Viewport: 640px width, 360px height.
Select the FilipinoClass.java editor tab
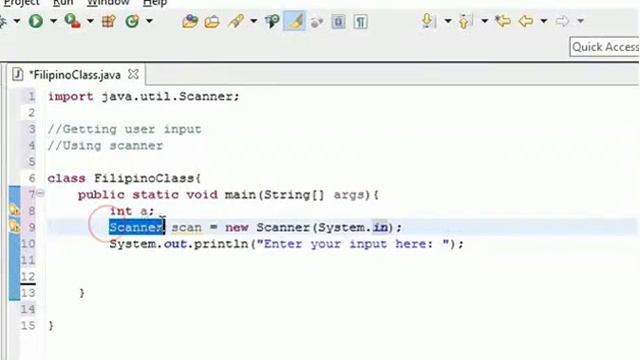[x=75, y=75]
